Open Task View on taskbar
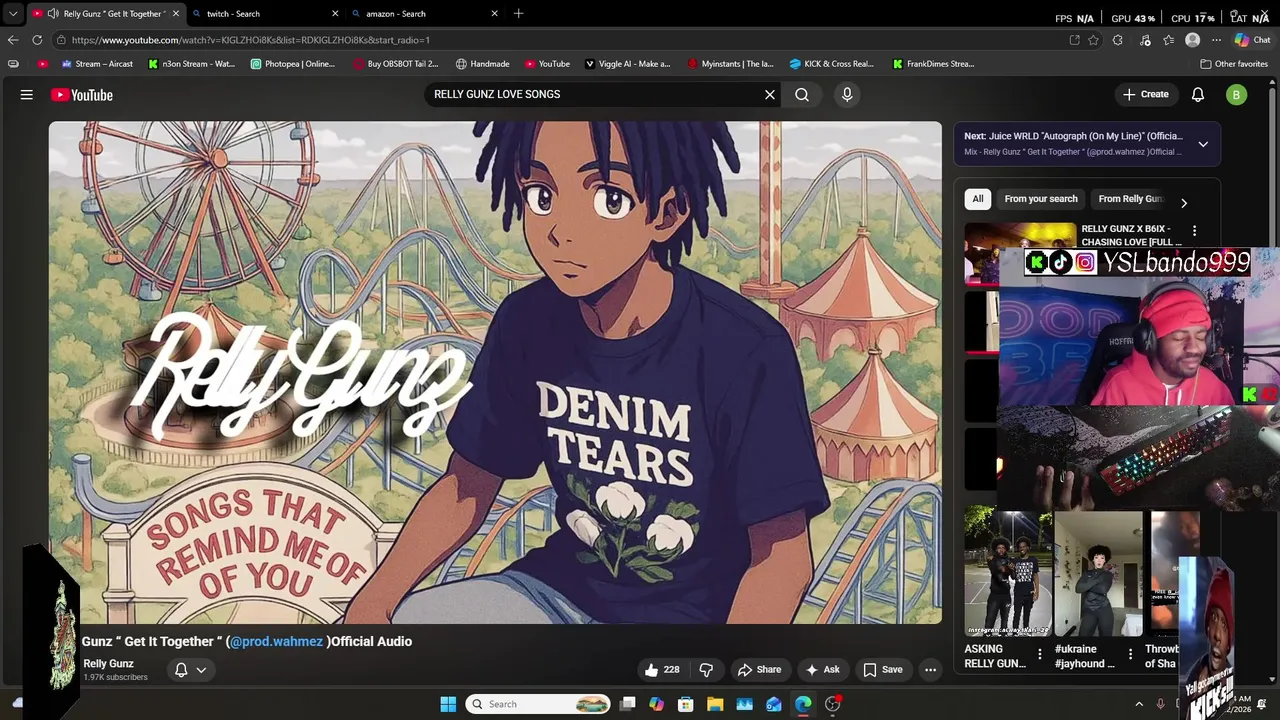Viewport: 1280px width, 720px height. tap(627, 704)
